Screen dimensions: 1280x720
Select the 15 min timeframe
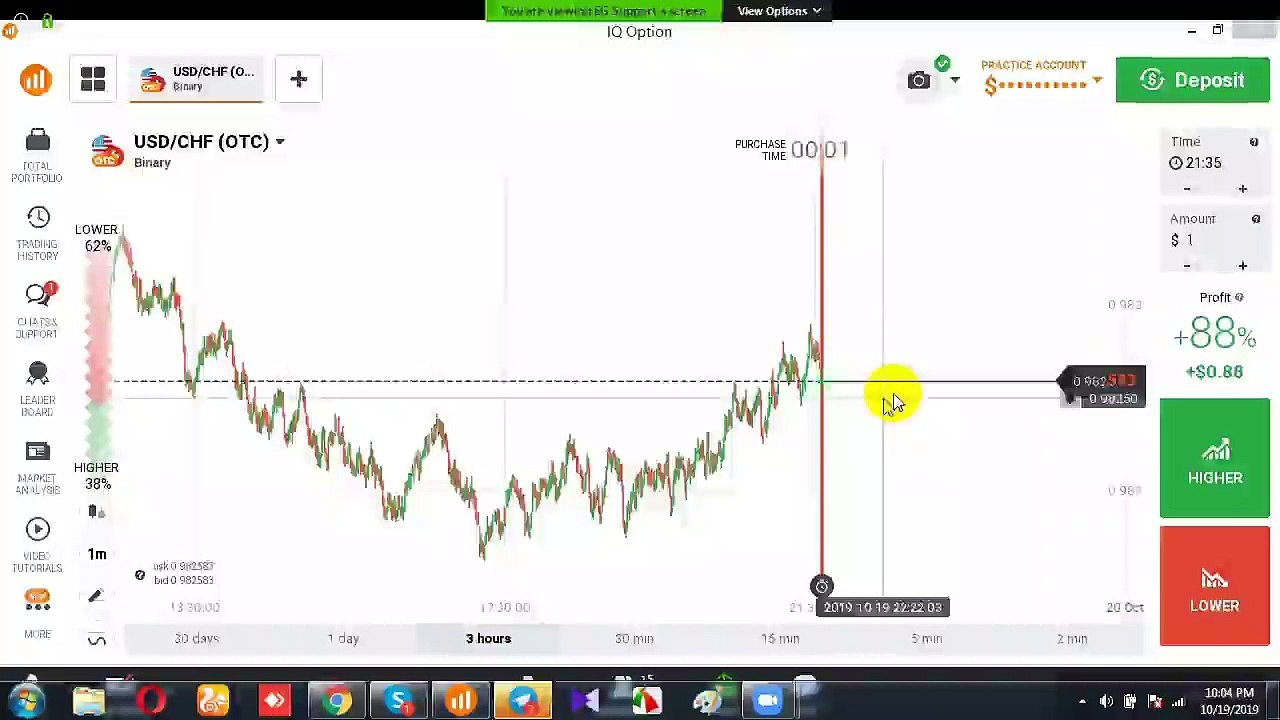point(780,638)
